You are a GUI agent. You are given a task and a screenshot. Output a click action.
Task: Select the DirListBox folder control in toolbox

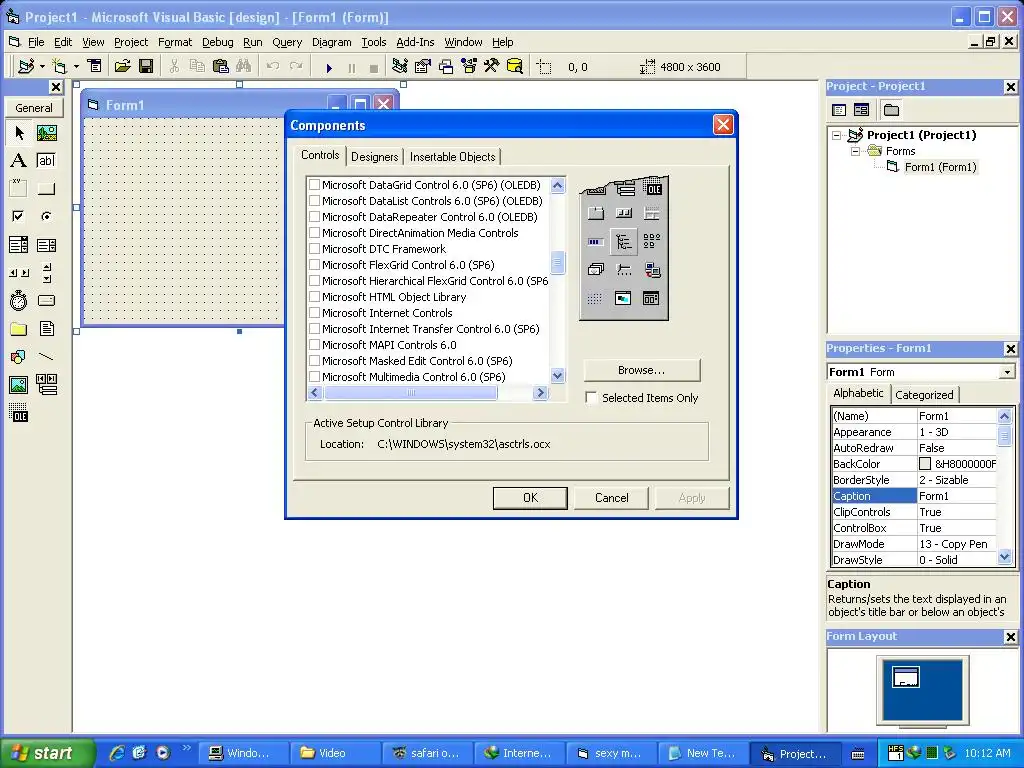pyautogui.click(x=19, y=328)
